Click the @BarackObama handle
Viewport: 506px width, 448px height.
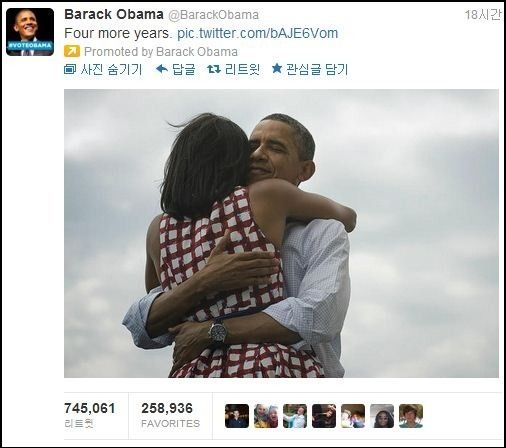pyautogui.click(x=213, y=15)
